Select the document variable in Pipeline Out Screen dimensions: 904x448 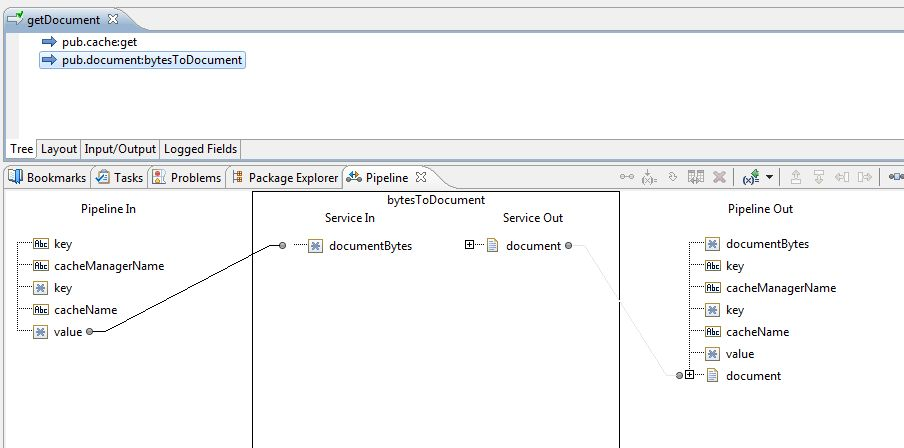pos(754,375)
